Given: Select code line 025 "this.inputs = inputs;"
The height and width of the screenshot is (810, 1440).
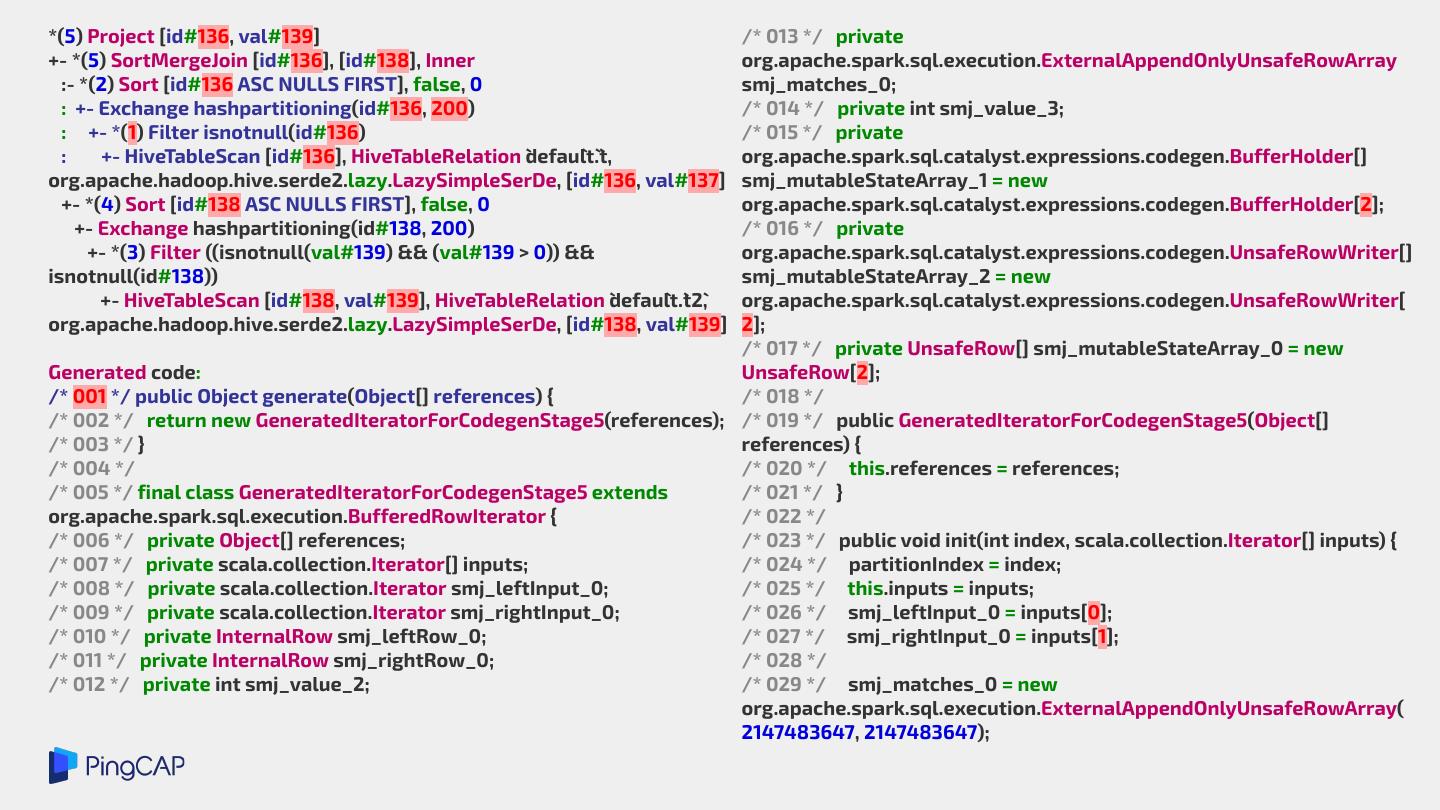Looking at the screenshot, I should 888,588.
